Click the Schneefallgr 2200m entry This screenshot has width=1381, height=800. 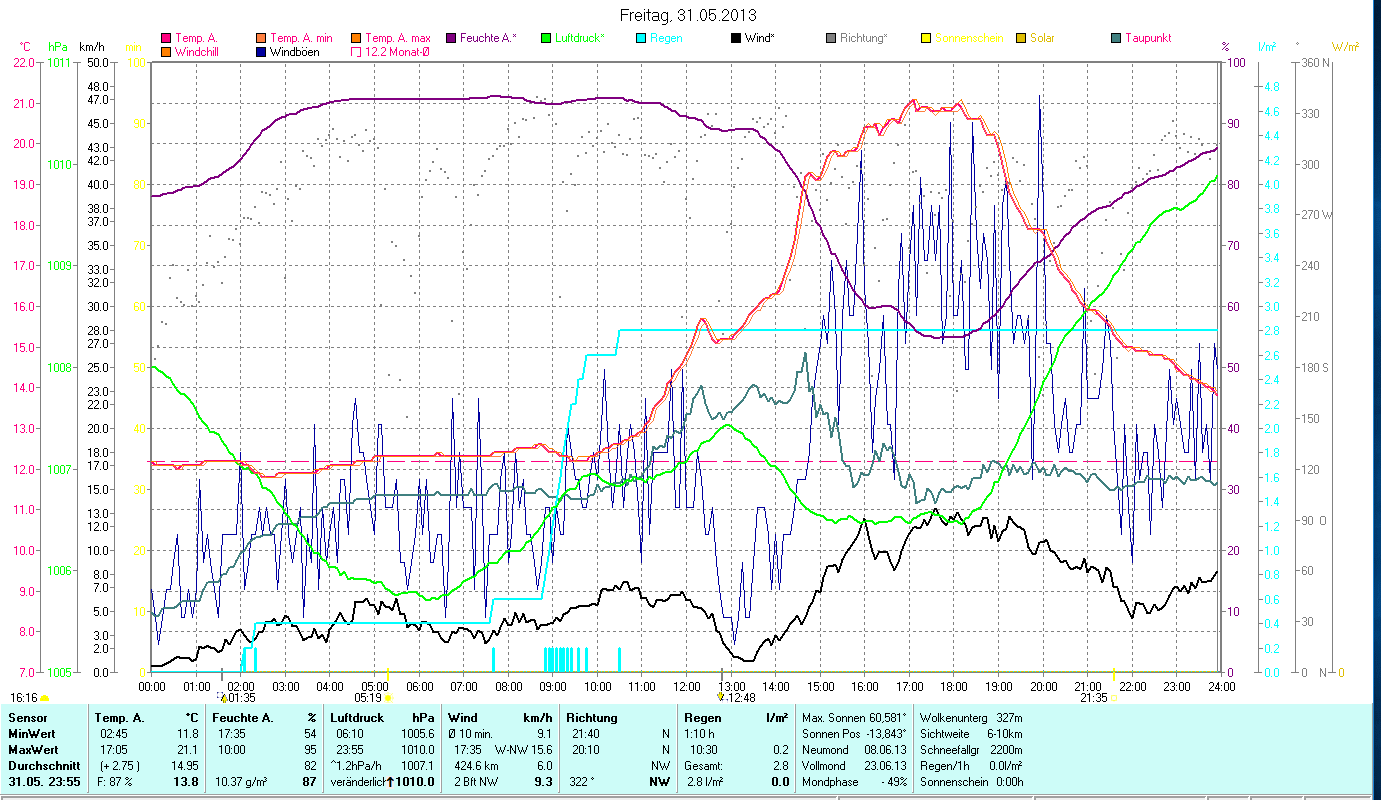tap(970, 750)
